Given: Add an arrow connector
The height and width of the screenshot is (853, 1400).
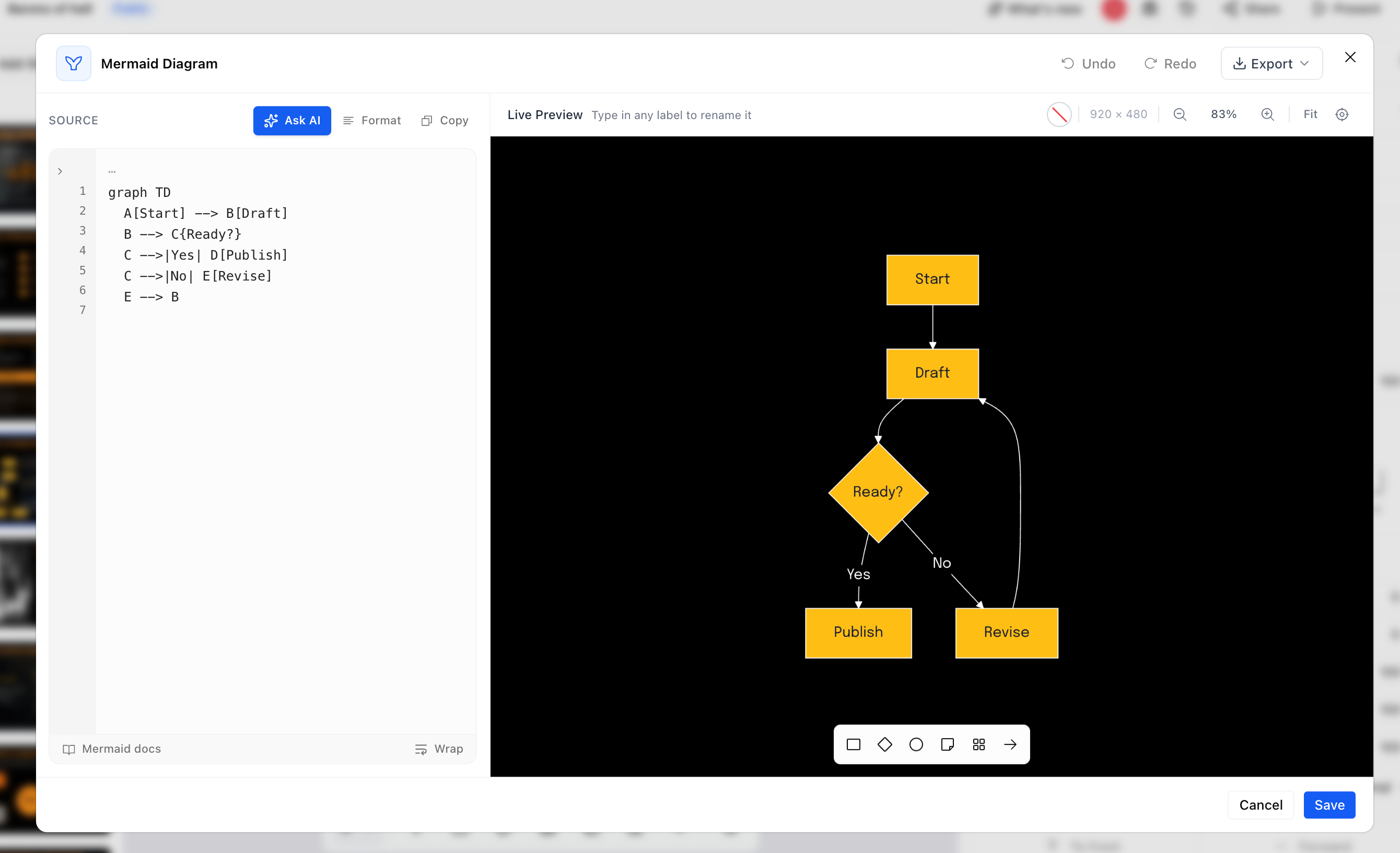Looking at the screenshot, I should [x=1010, y=744].
